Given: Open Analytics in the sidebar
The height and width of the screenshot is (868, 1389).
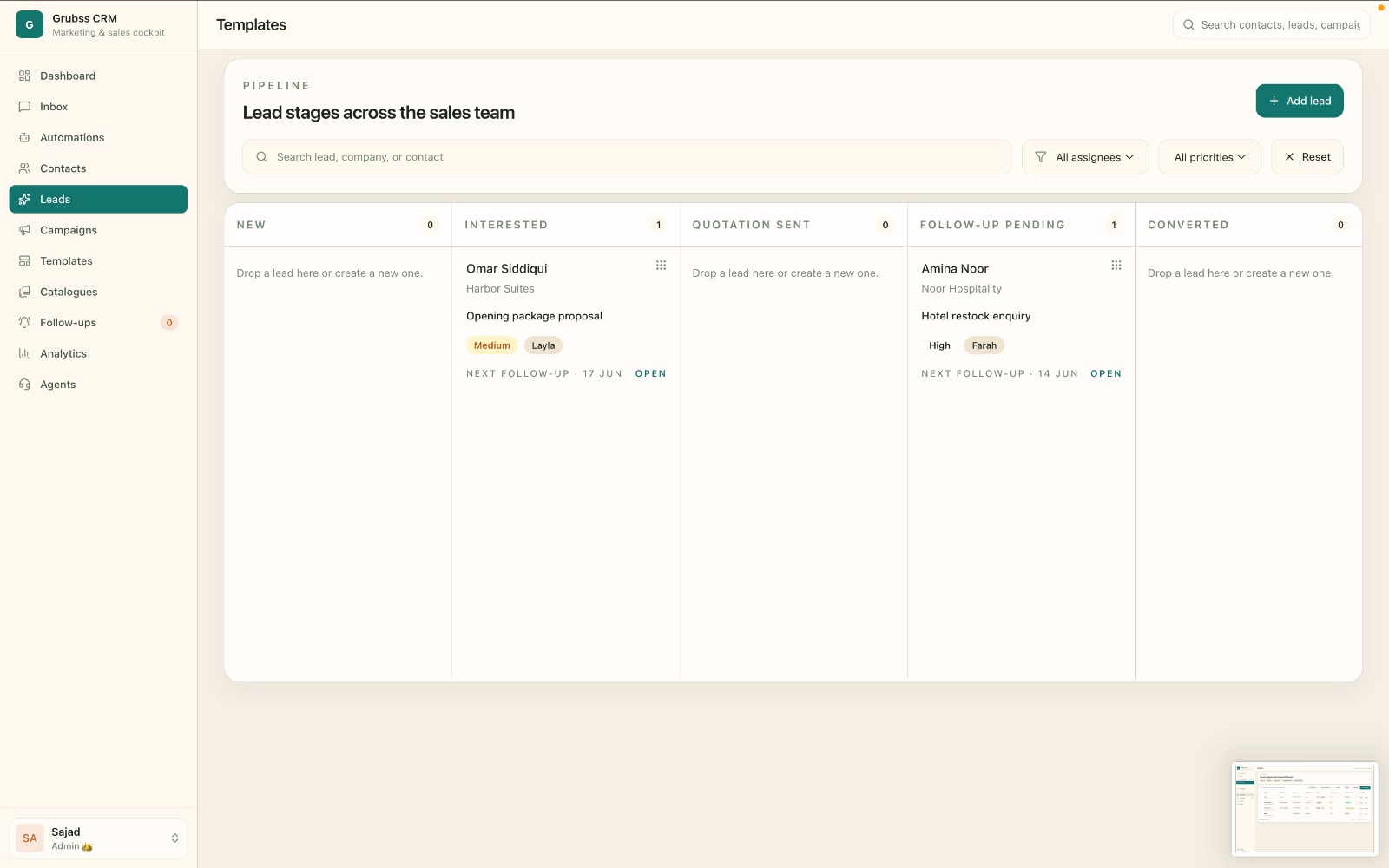Looking at the screenshot, I should point(98,353).
